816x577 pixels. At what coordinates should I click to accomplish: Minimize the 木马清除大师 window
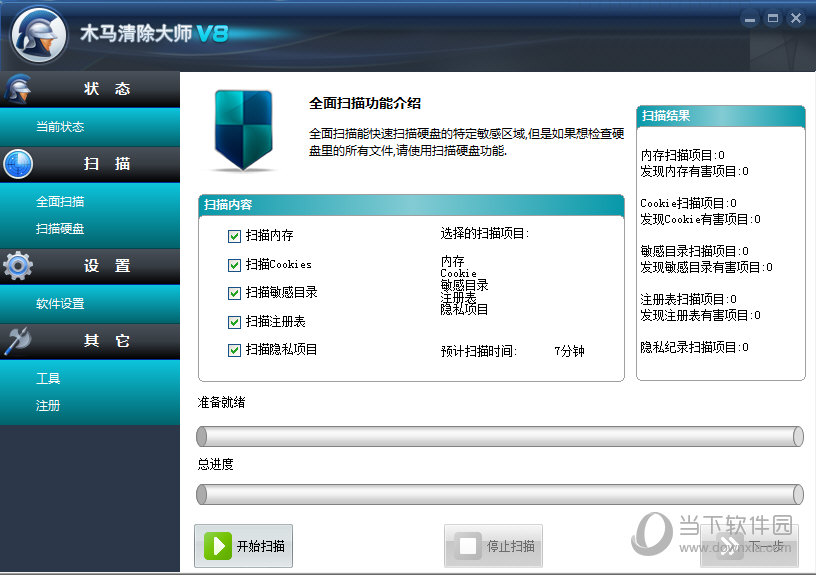click(750, 19)
